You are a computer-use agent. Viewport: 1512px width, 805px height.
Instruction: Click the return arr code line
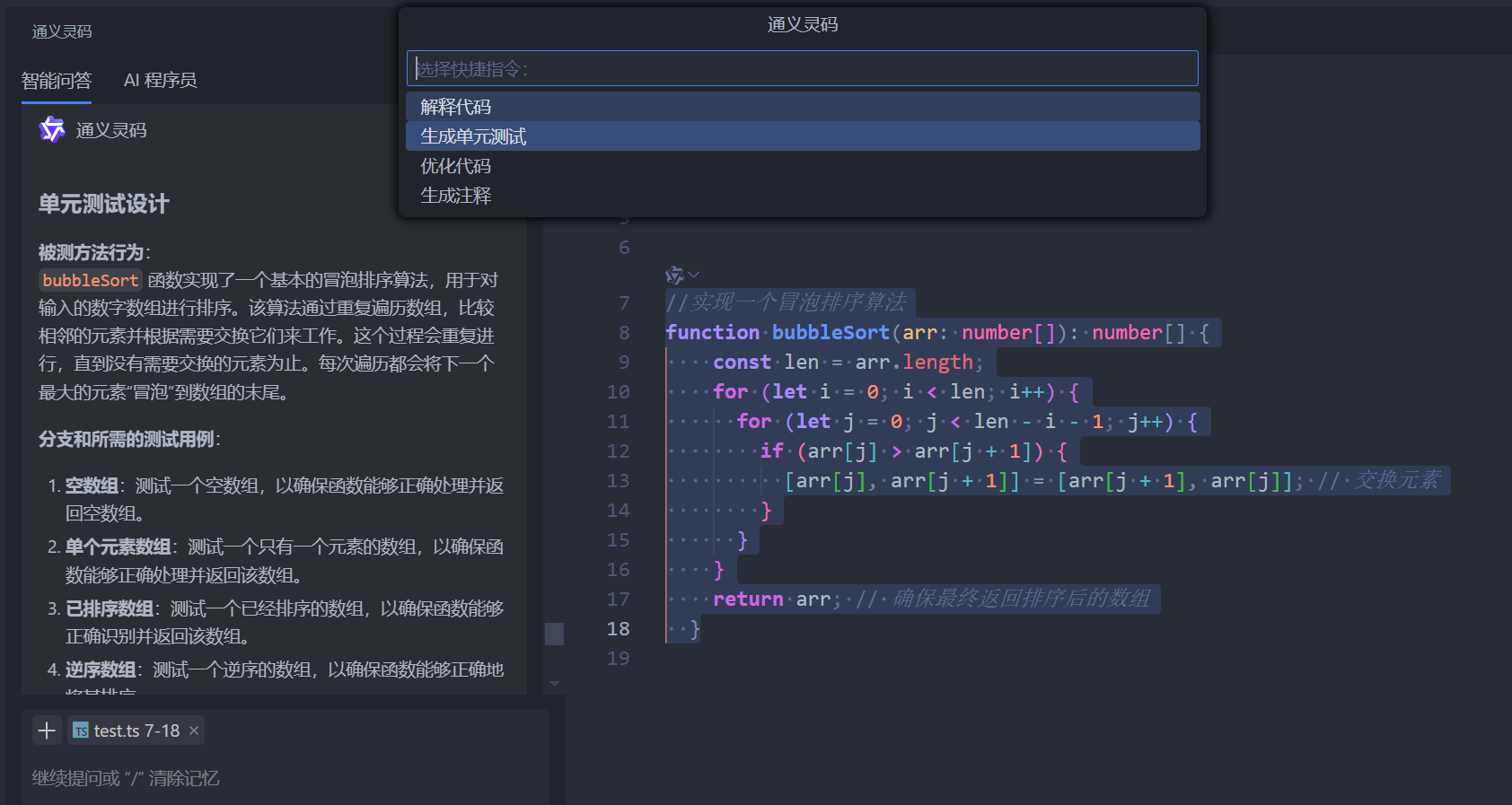point(914,599)
